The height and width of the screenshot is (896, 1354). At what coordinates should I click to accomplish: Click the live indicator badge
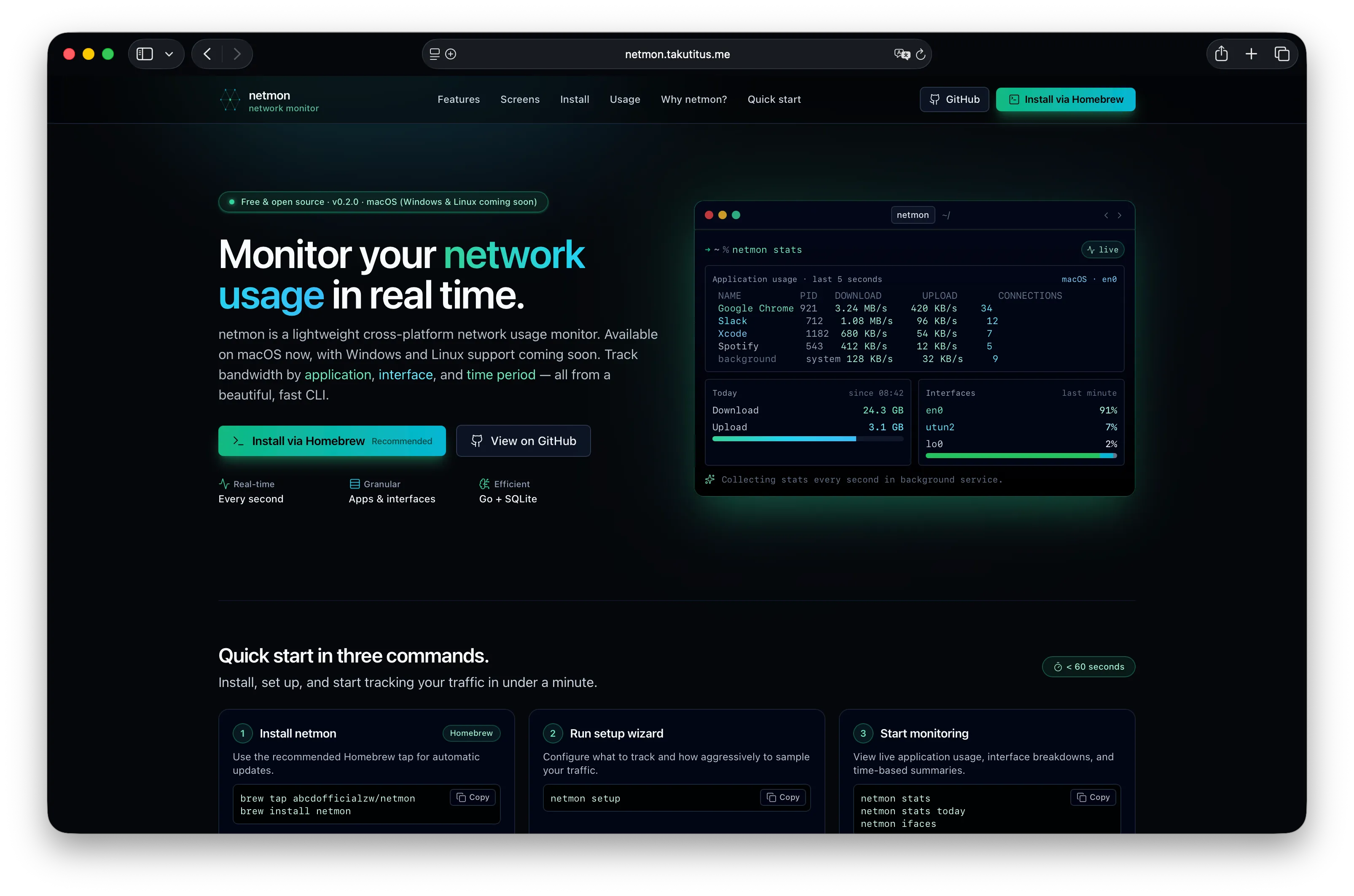point(1102,250)
